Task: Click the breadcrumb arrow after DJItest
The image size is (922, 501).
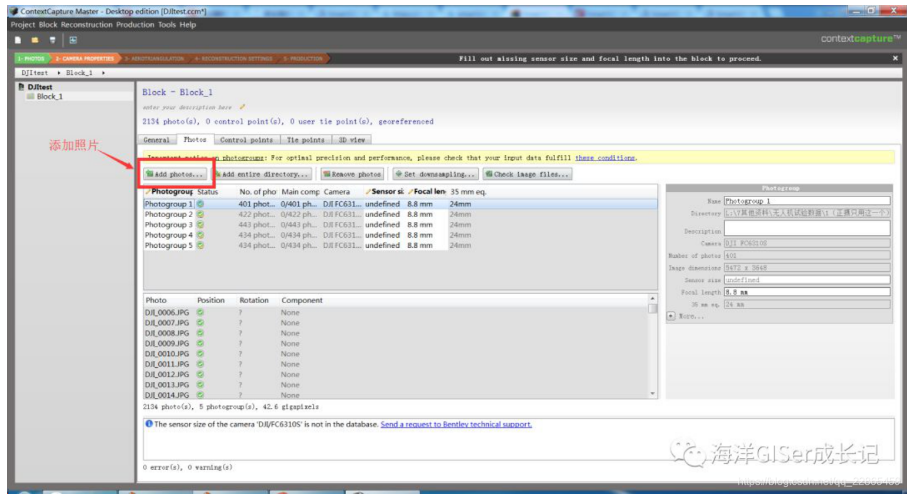Action: (59, 73)
